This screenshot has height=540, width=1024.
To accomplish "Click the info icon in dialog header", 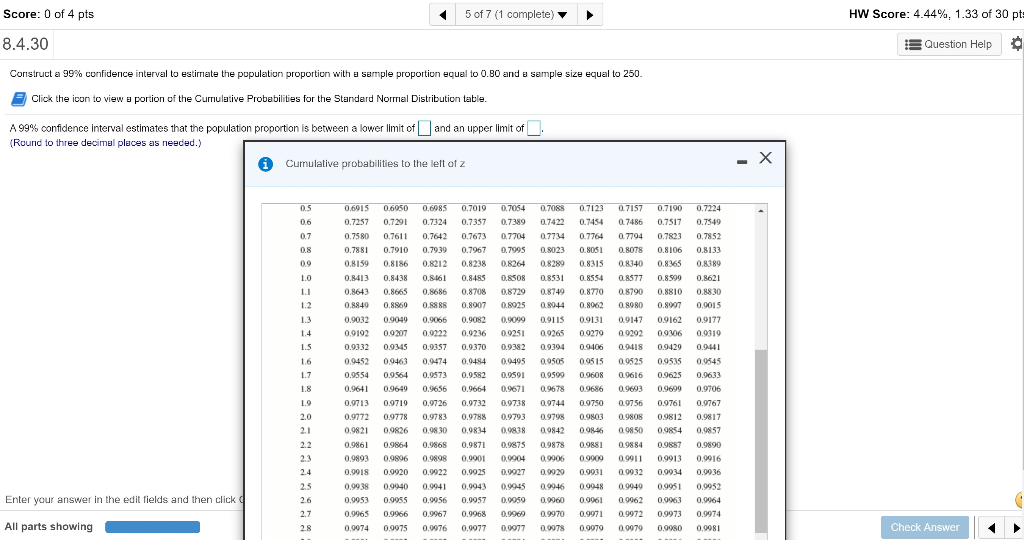I will click(x=265, y=164).
